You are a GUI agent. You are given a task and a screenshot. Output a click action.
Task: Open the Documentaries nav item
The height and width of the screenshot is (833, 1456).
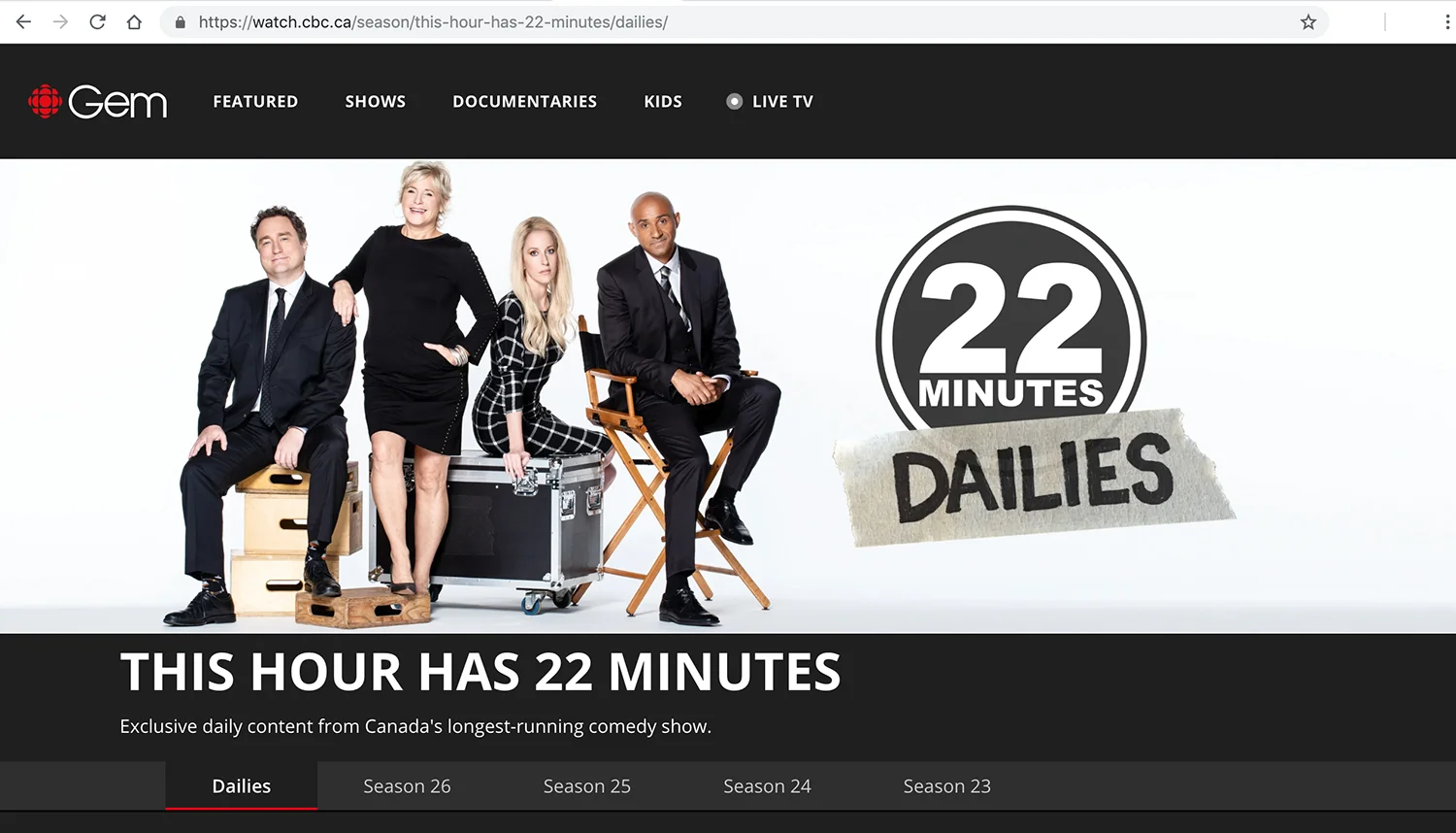pyautogui.click(x=525, y=101)
